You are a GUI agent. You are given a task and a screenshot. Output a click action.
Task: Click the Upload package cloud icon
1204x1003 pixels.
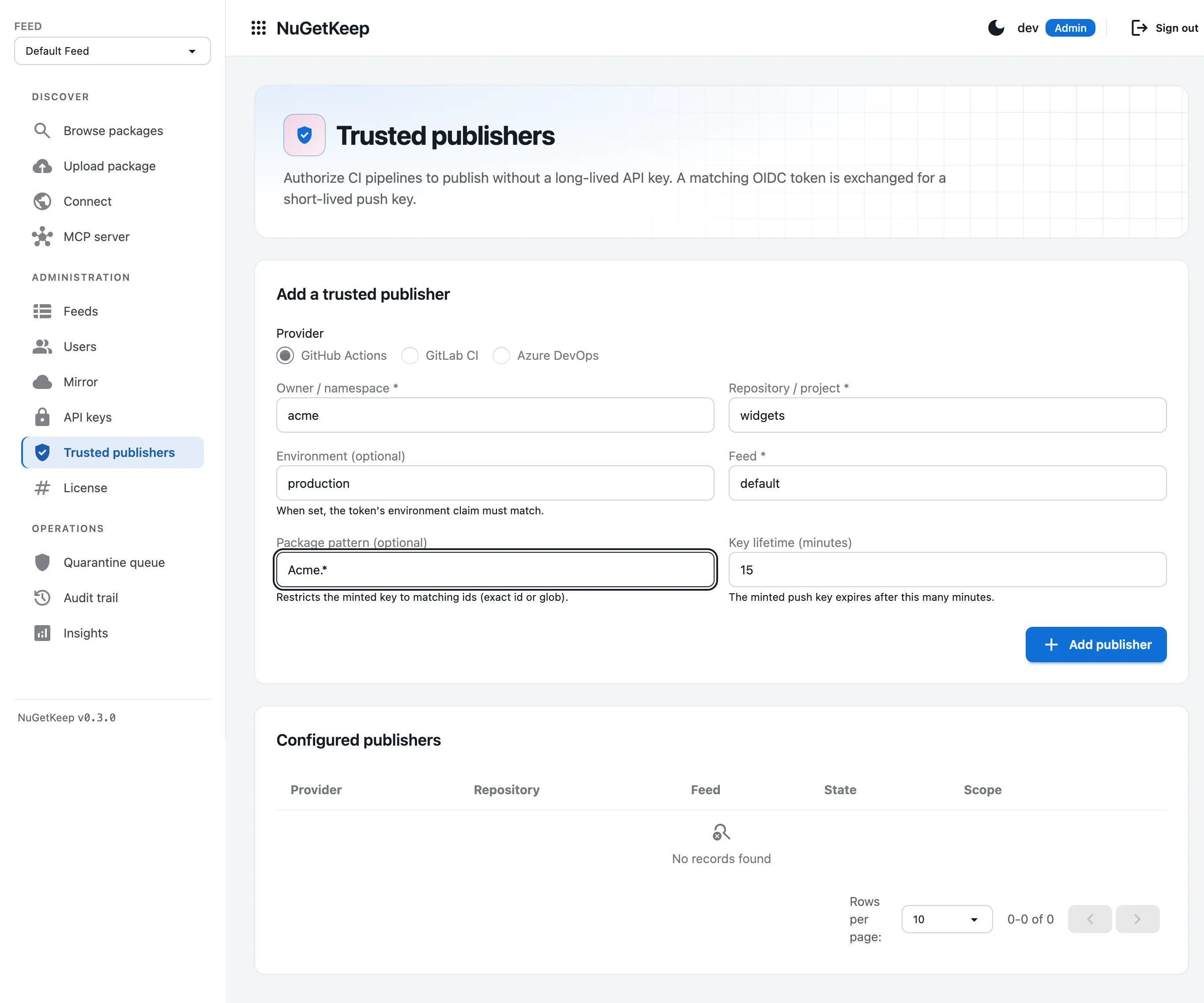pos(42,166)
